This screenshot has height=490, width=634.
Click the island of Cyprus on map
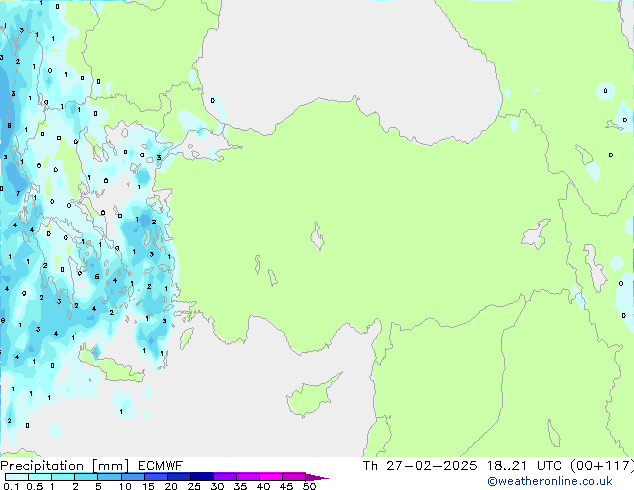coord(311,397)
